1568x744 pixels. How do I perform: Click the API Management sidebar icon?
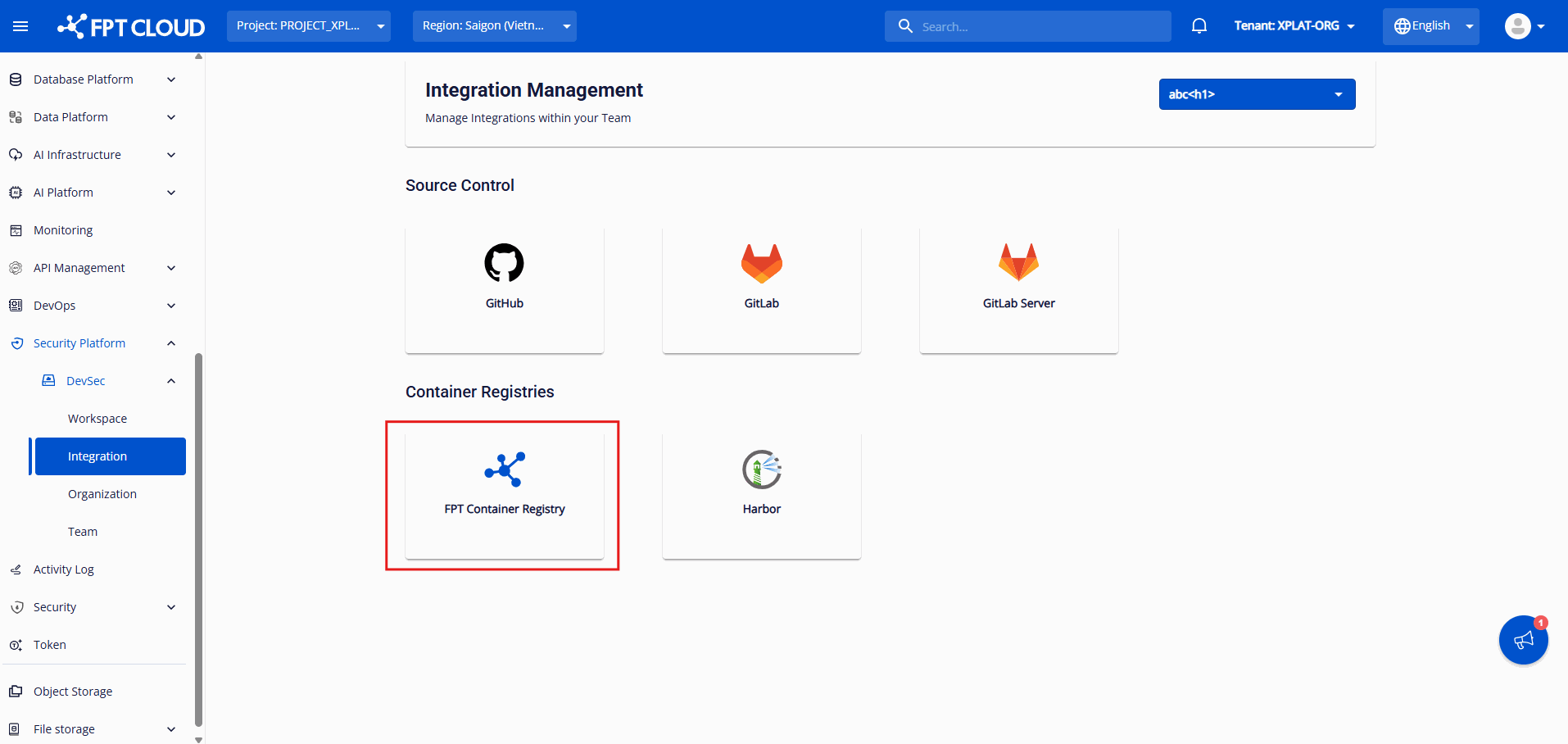(x=16, y=268)
